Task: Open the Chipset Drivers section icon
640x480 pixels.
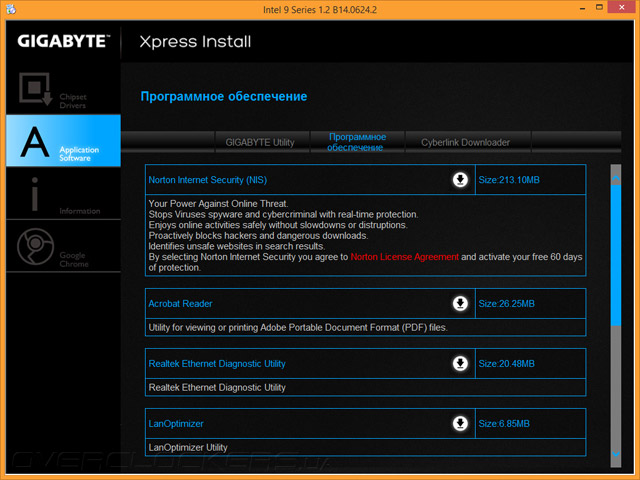Action: pyautogui.click(x=36, y=89)
